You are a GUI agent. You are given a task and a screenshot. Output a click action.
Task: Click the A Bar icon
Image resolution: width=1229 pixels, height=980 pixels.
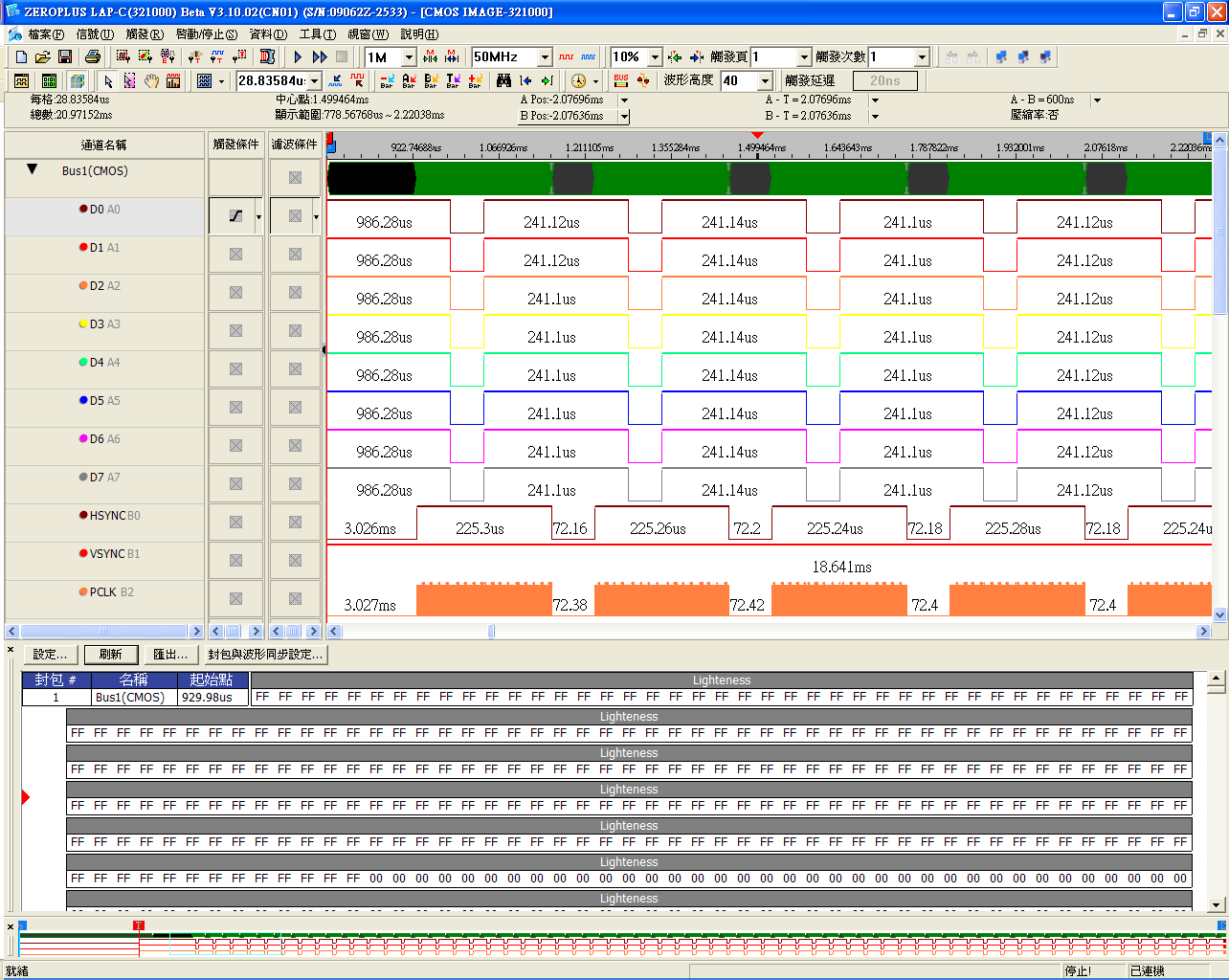[x=409, y=81]
